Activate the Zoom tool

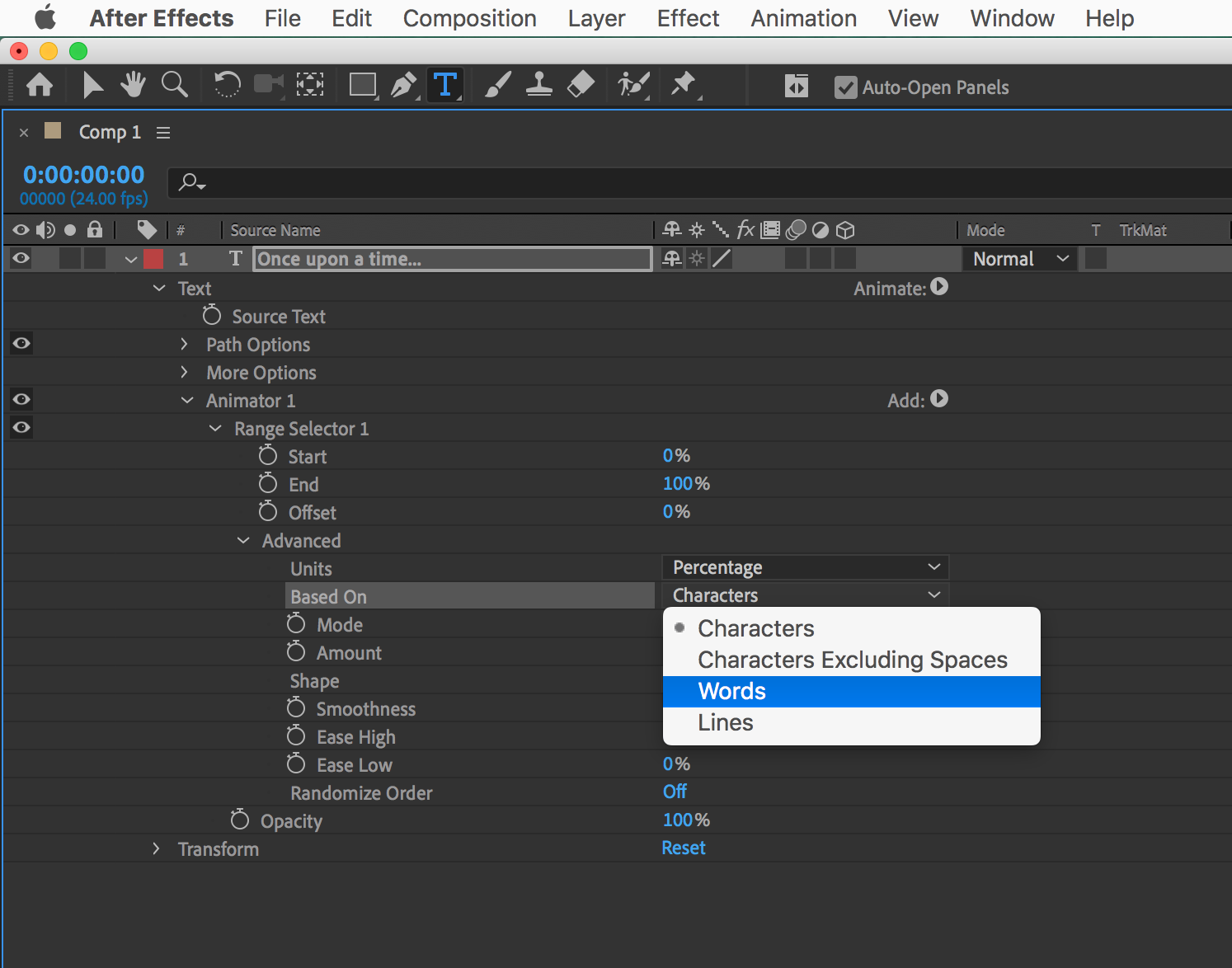[x=174, y=84]
